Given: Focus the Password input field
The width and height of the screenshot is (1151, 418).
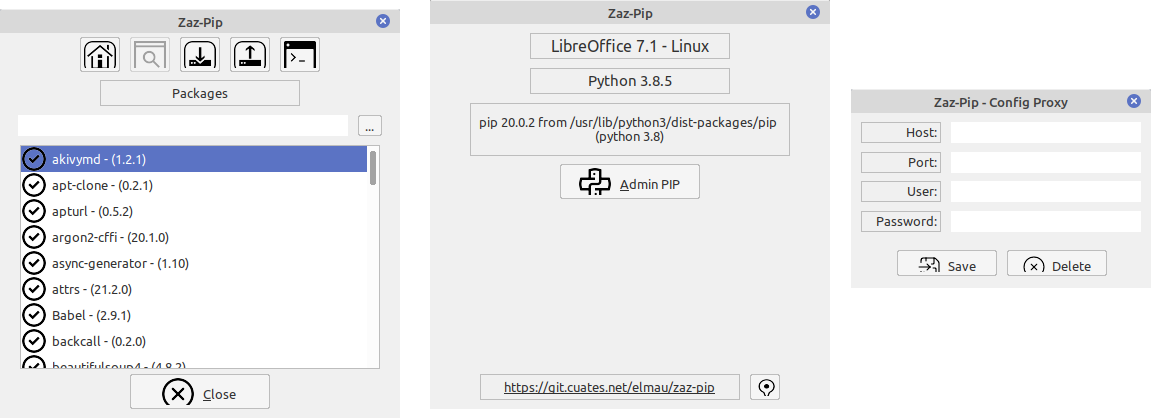Looking at the screenshot, I should [1045, 221].
